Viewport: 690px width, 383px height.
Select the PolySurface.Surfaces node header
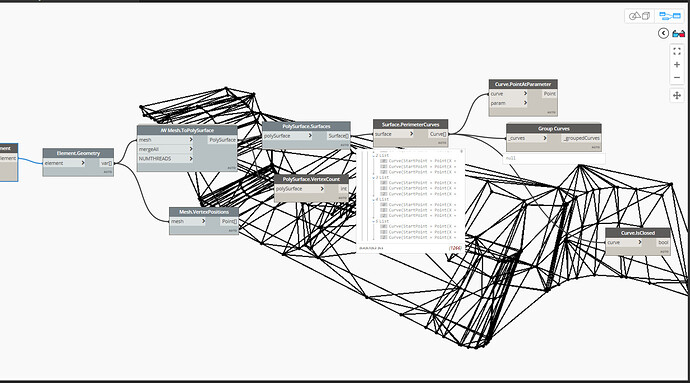tap(306, 126)
